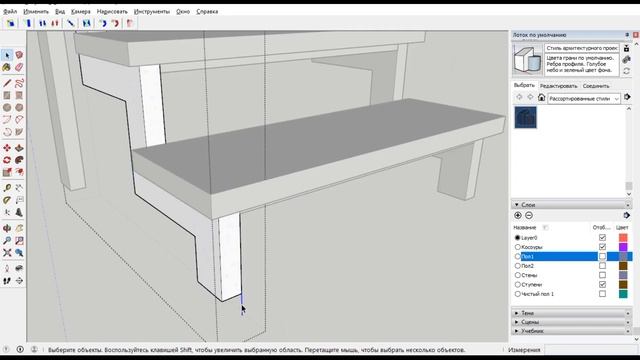The height and width of the screenshot is (360, 640).
Task: Open teal swatch of Чистый пол 1
Action: [x=623, y=294]
